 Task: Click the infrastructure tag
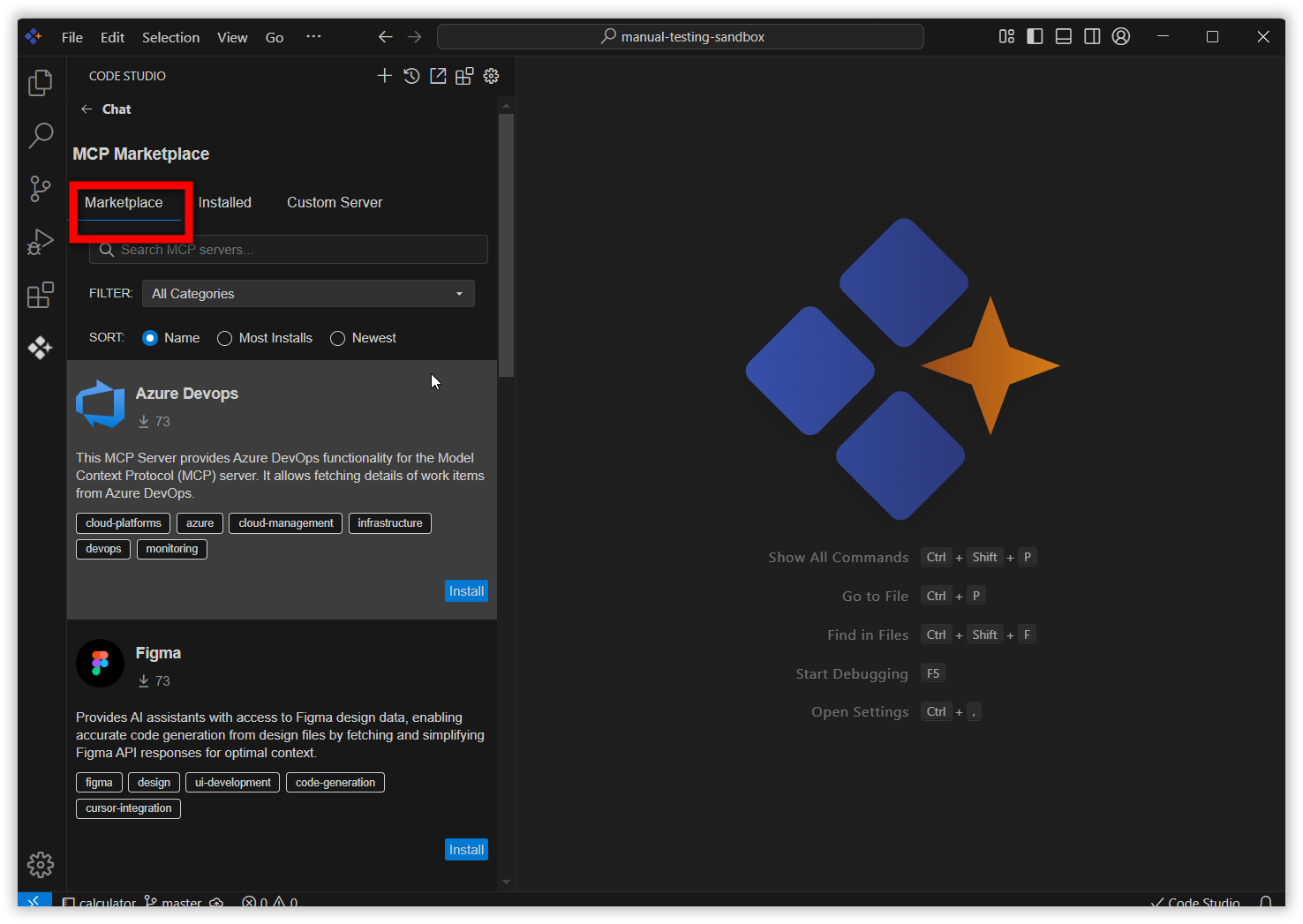[390, 523]
